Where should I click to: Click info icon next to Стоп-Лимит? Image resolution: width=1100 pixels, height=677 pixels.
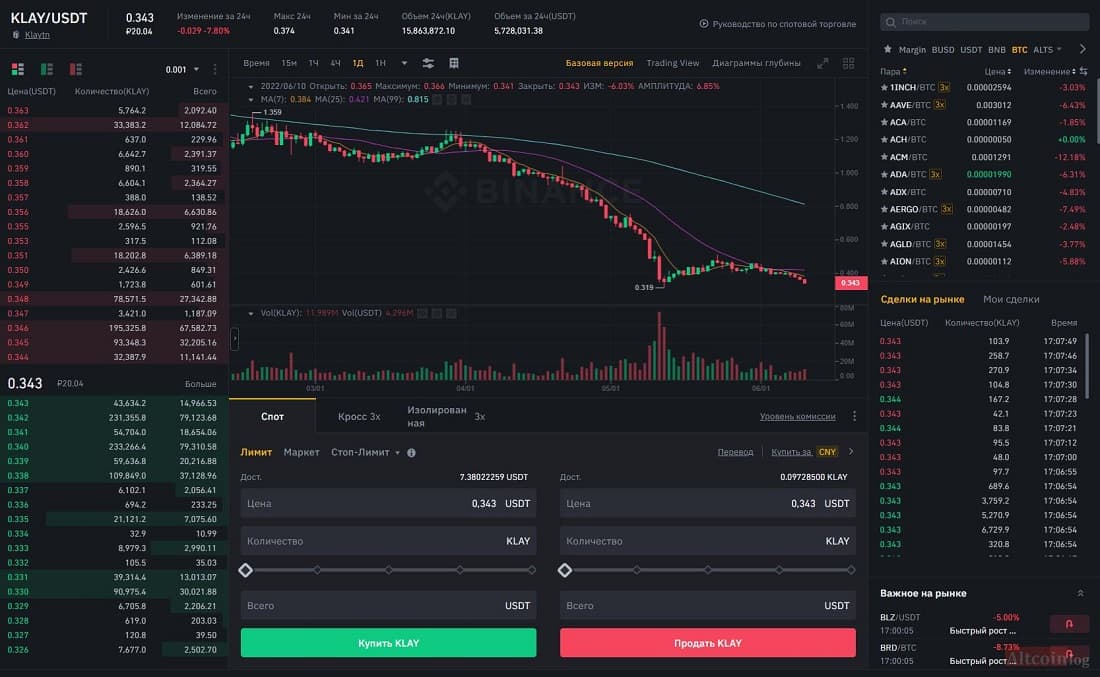(411, 453)
